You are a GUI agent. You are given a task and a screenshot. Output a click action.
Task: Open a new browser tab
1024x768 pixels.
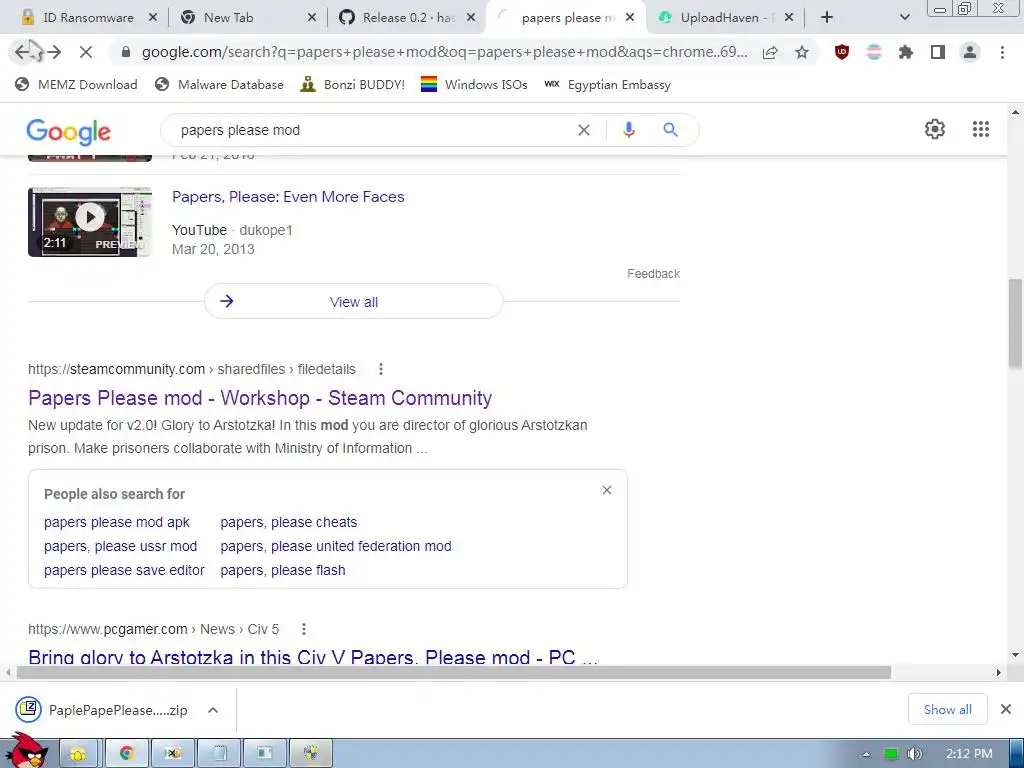pyautogui.click(x=827, y=18)
